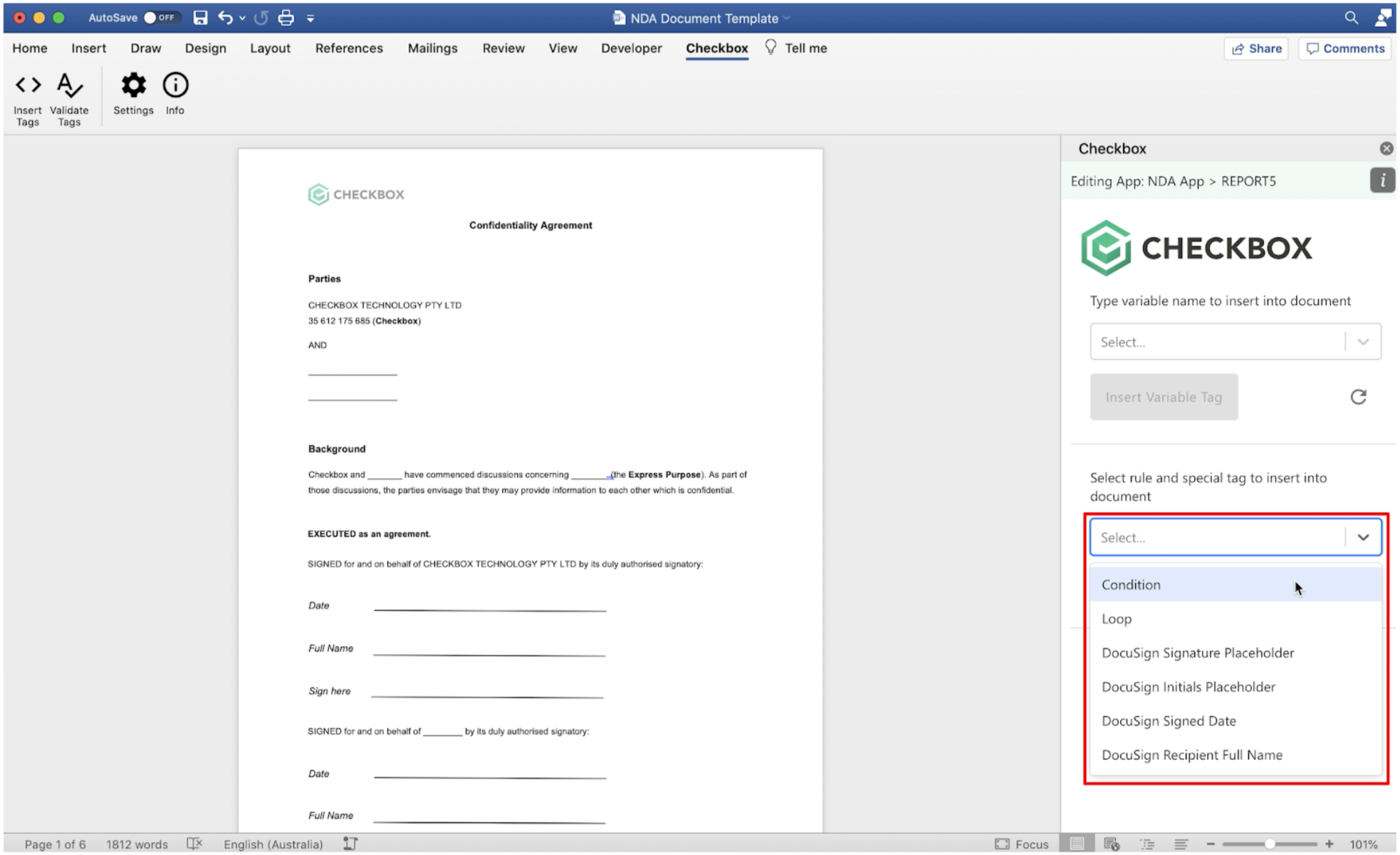Undo last action in title bar
Image resolution: width=1400 pixels, height=855 pixels.
(225, 18)
